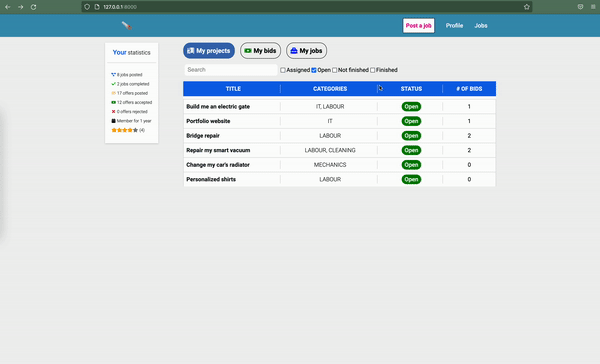Click the Your statistics heading
600x364 pixels.
[131, 52]
